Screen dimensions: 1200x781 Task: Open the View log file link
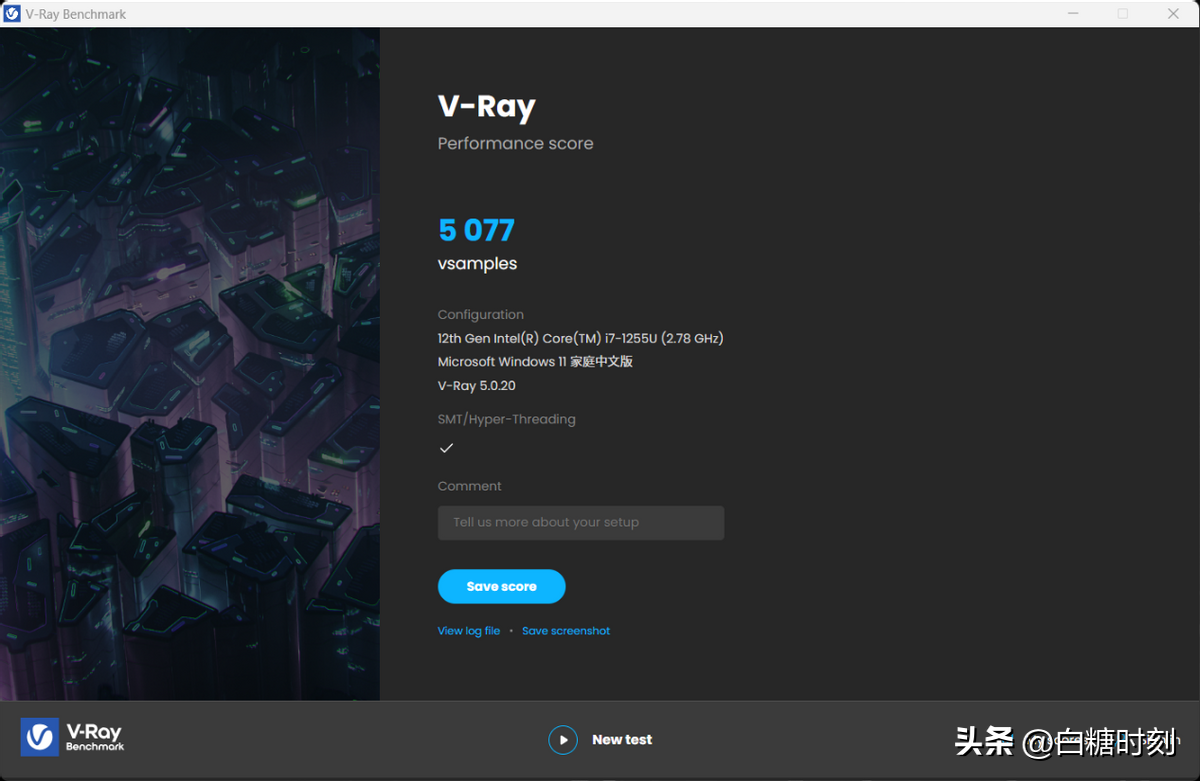click(x=469, y=631)
